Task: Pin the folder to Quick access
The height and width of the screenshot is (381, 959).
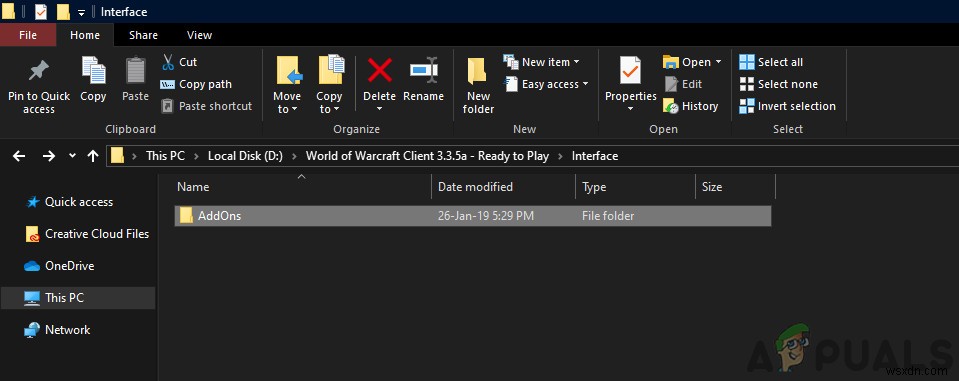Action: (39, 86)
